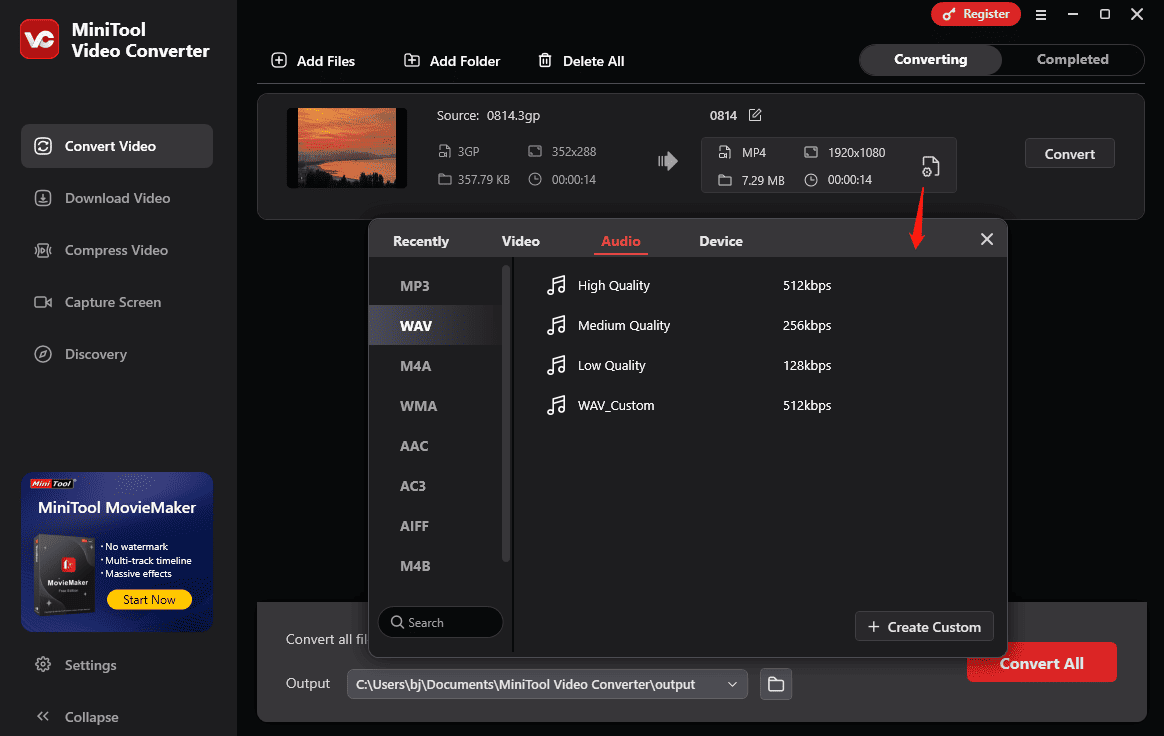
Task: Expand the Output path dropdown
Action: pos(732,684)
